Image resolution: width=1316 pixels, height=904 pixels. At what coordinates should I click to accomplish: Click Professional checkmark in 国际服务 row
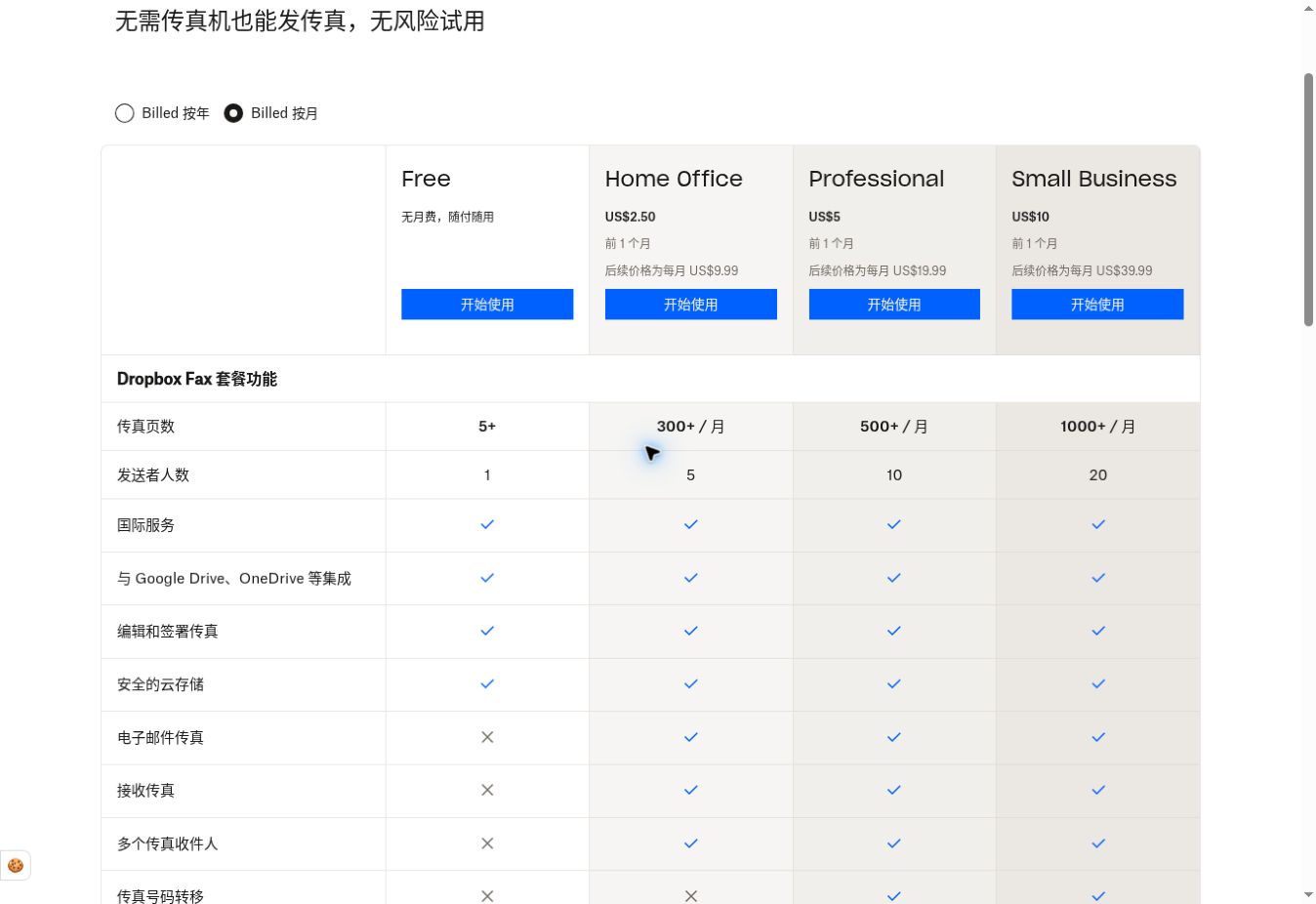[894, 524]
